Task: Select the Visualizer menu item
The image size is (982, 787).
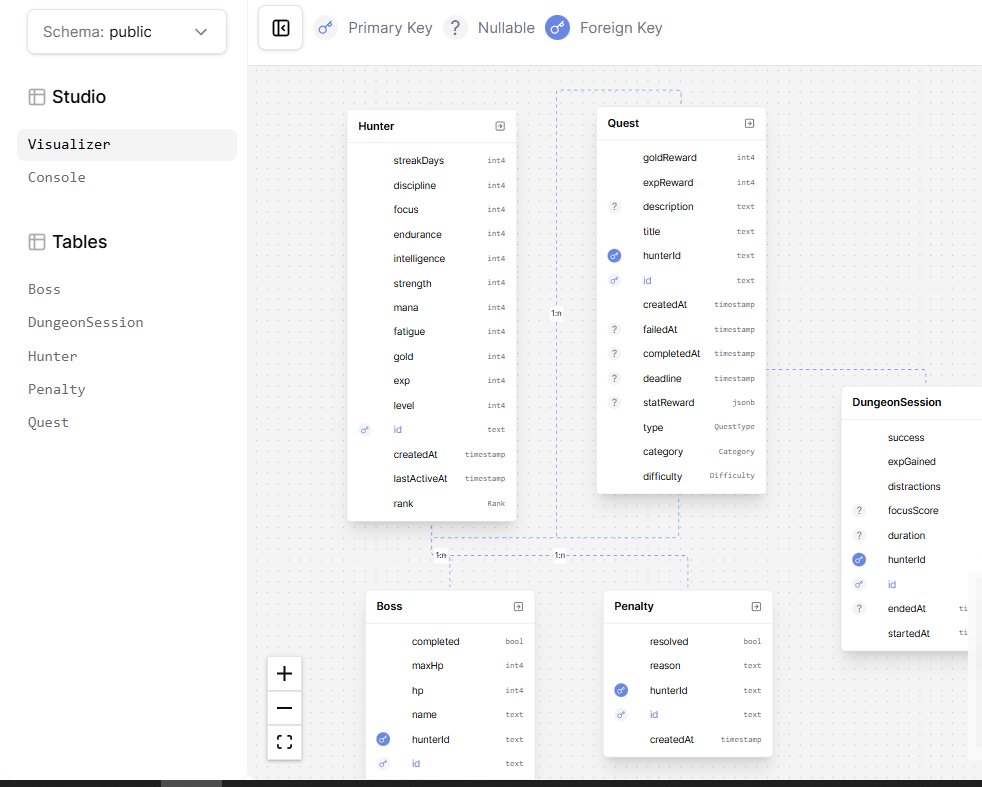Action: [x=127, y=145]
